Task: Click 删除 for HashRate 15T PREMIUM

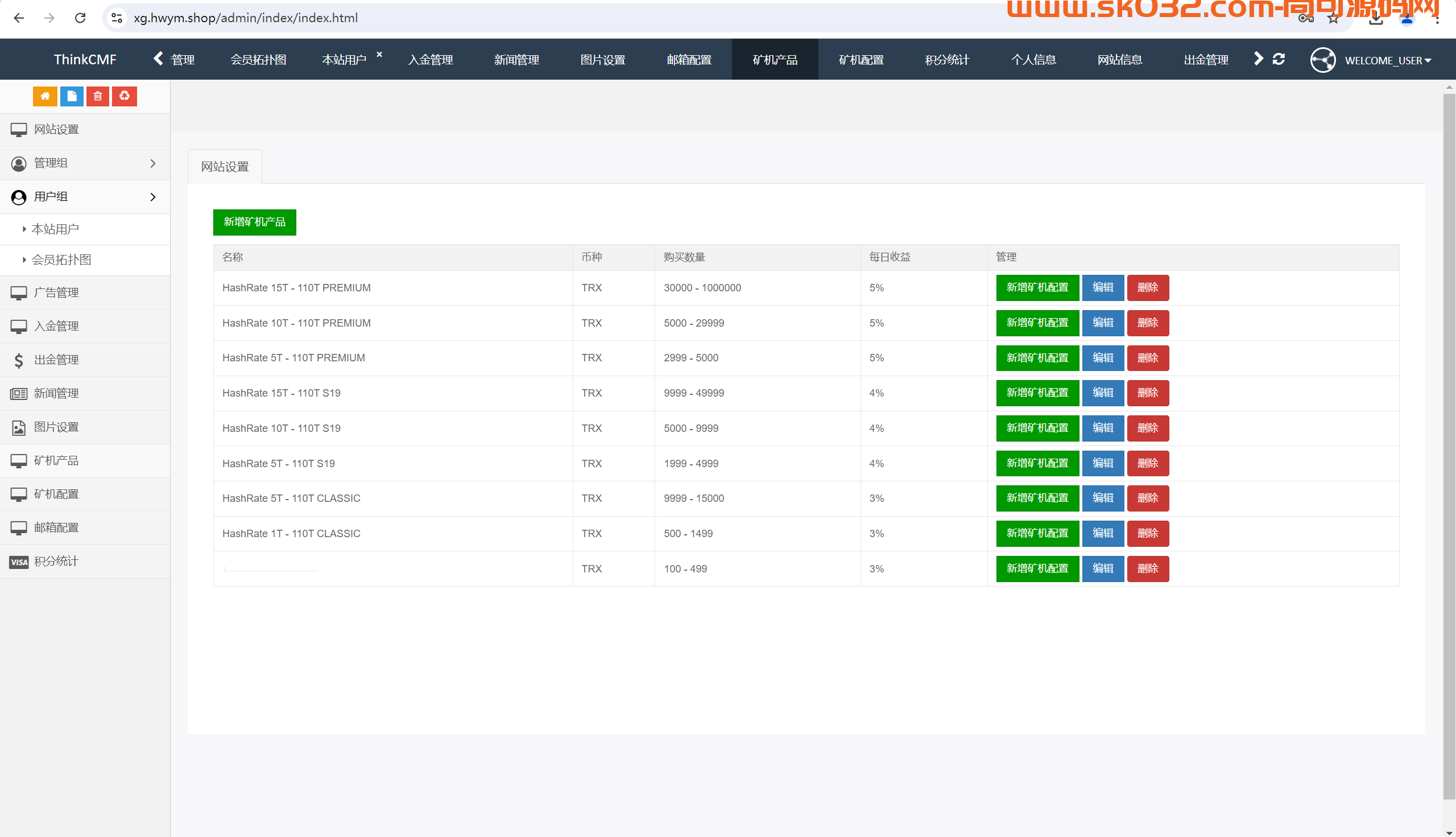Action: (1147, 288)
